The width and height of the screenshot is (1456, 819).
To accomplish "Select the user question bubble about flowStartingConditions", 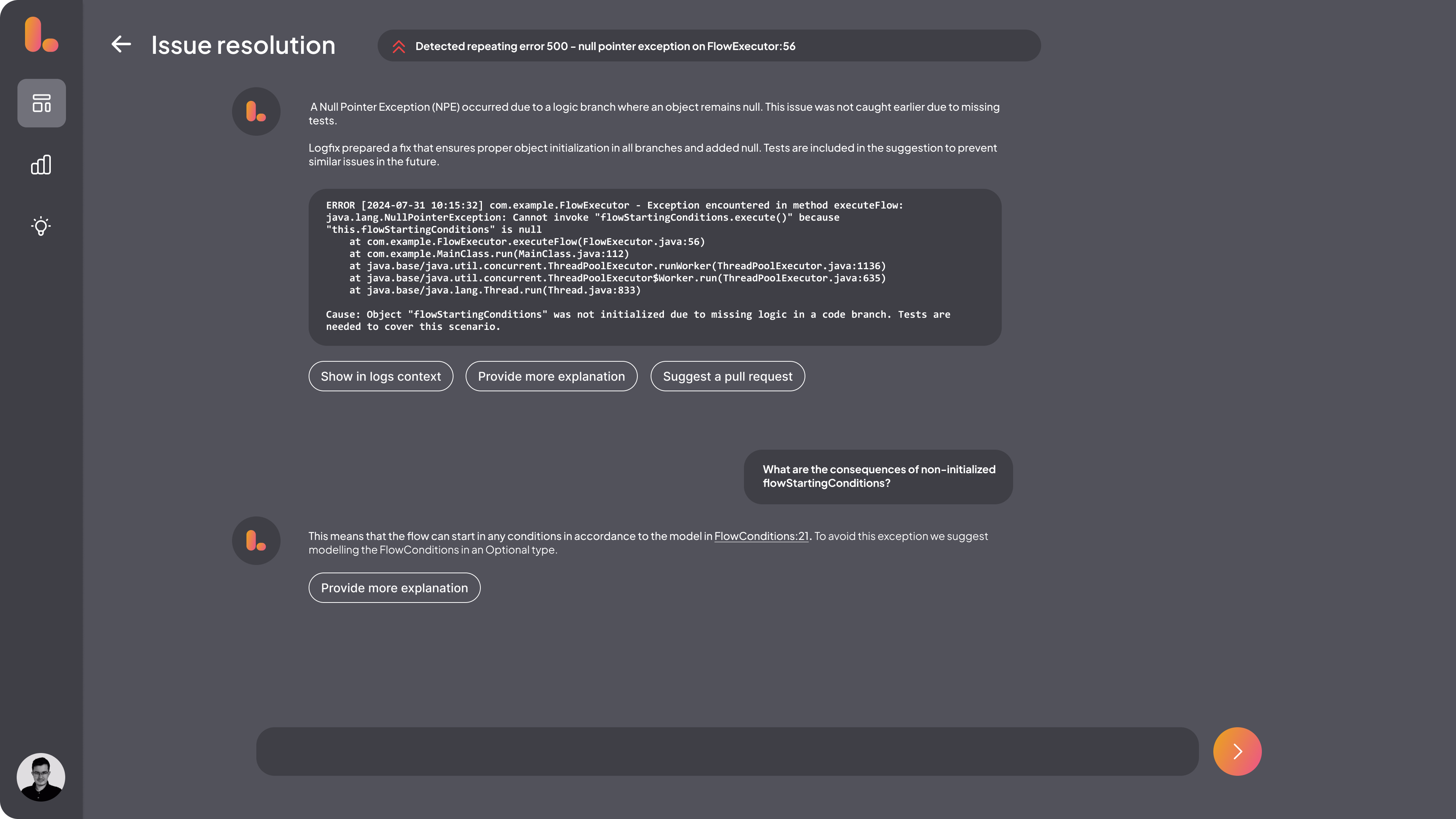I will point(878,476).
